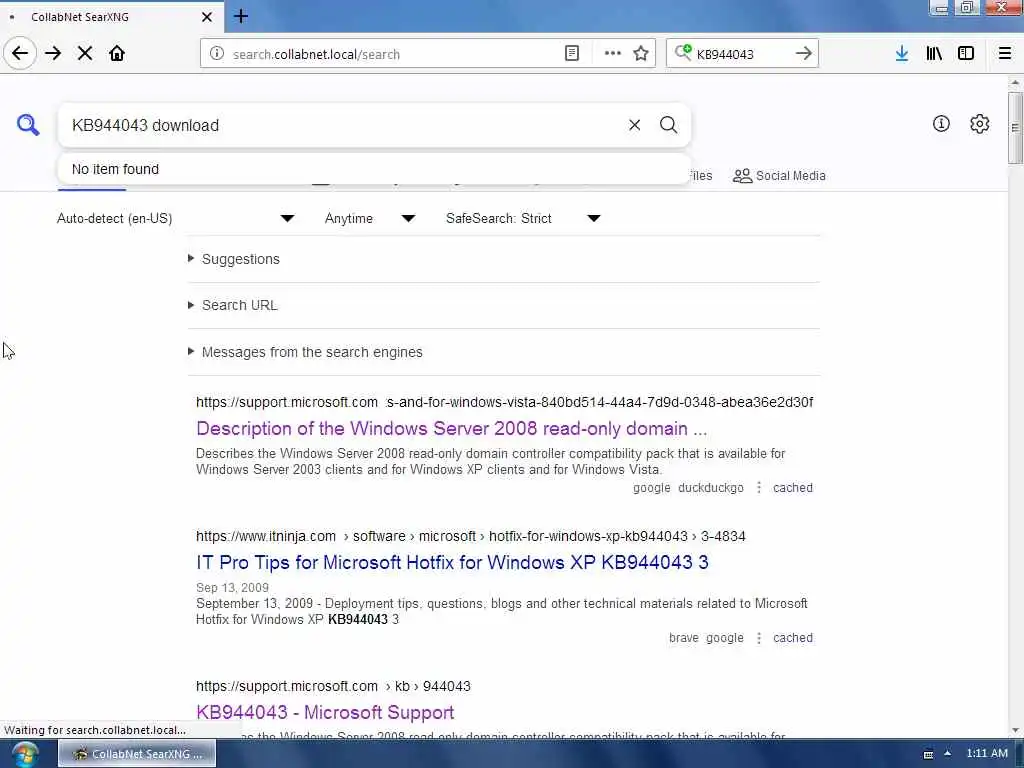Click the support.microsoft.com kb 944043 URL
The height and width of the screenshot is (768, 1024).
333,686
